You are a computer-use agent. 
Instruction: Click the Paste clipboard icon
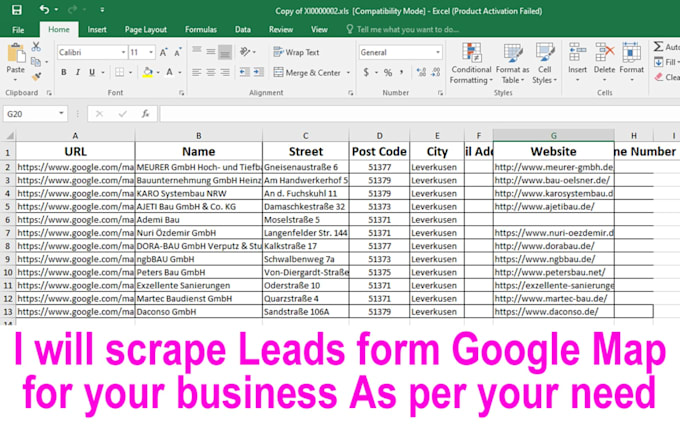(x=16, y=53)
